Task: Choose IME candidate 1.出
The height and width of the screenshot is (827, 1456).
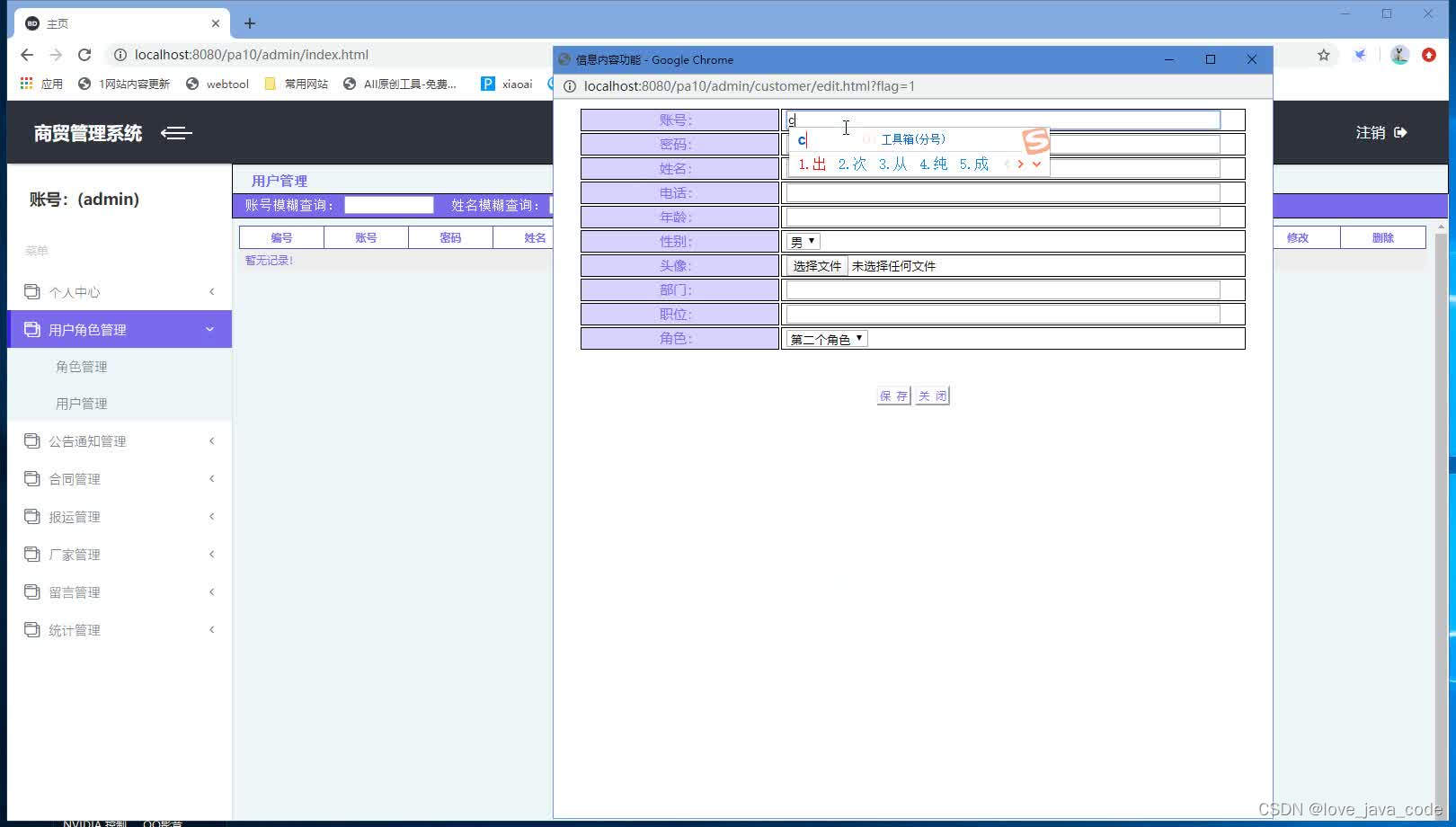Action: 812,164
